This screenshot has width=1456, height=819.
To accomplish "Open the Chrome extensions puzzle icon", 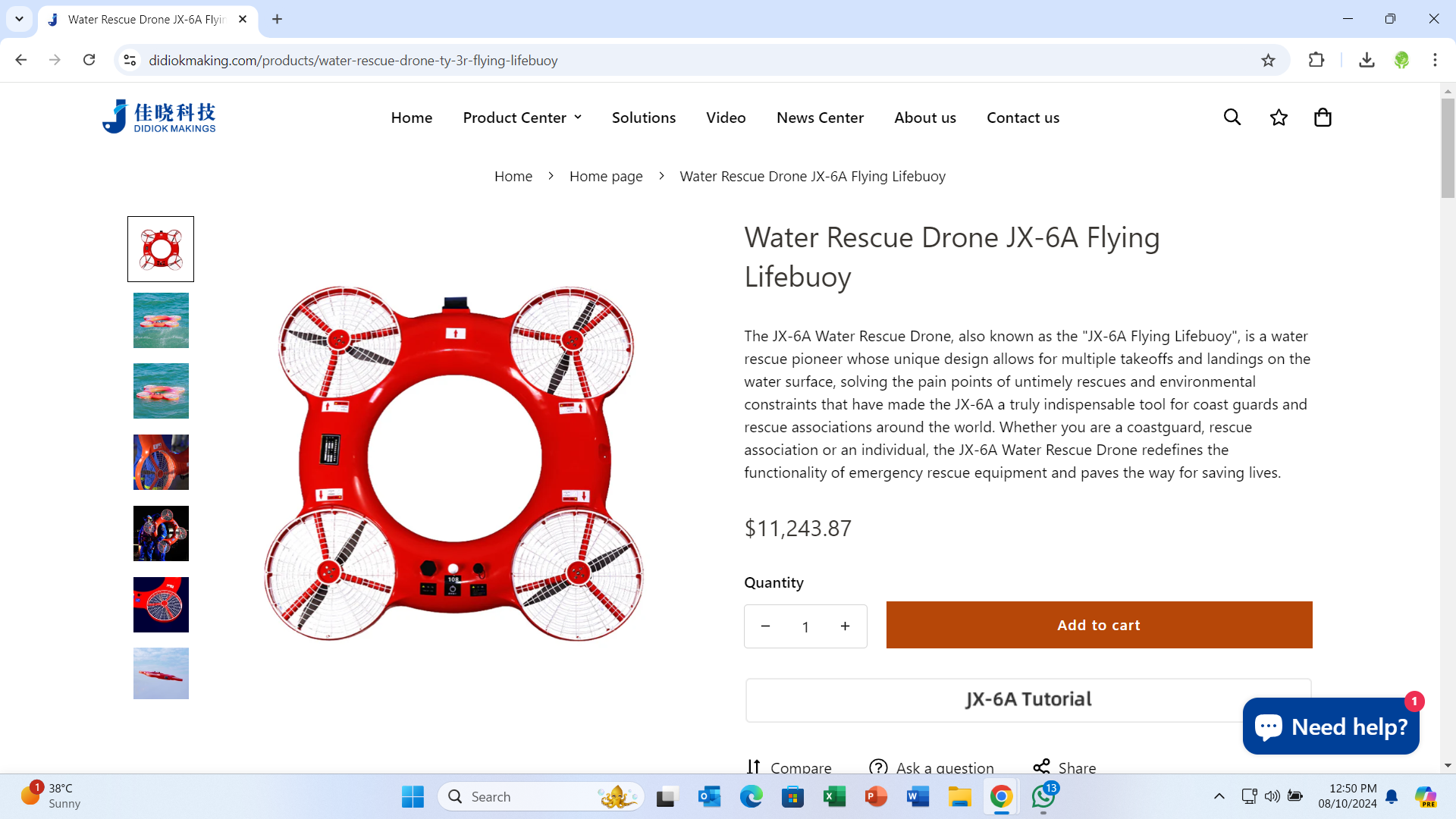I will pyautogui.click(x=1316, y=61).
